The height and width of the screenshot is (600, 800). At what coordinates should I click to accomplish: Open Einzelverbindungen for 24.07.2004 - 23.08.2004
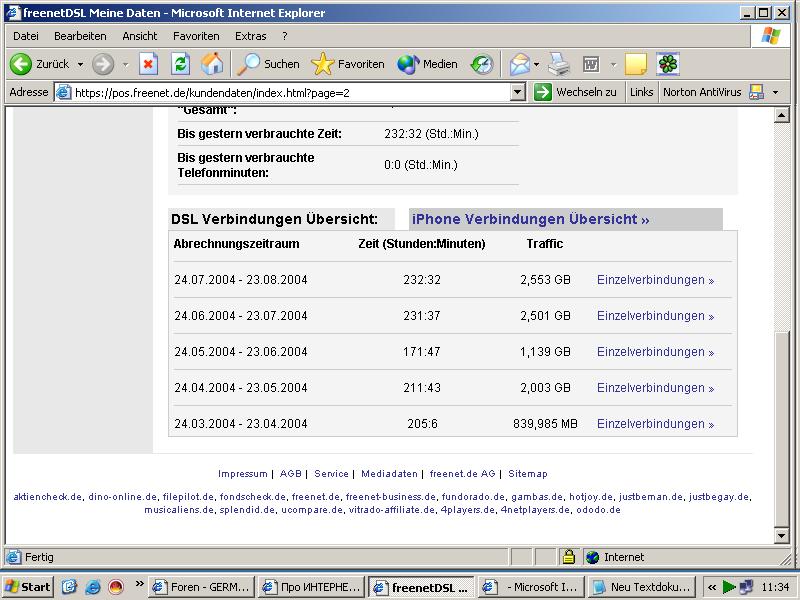pyautogui.click(x=656, y=280)
